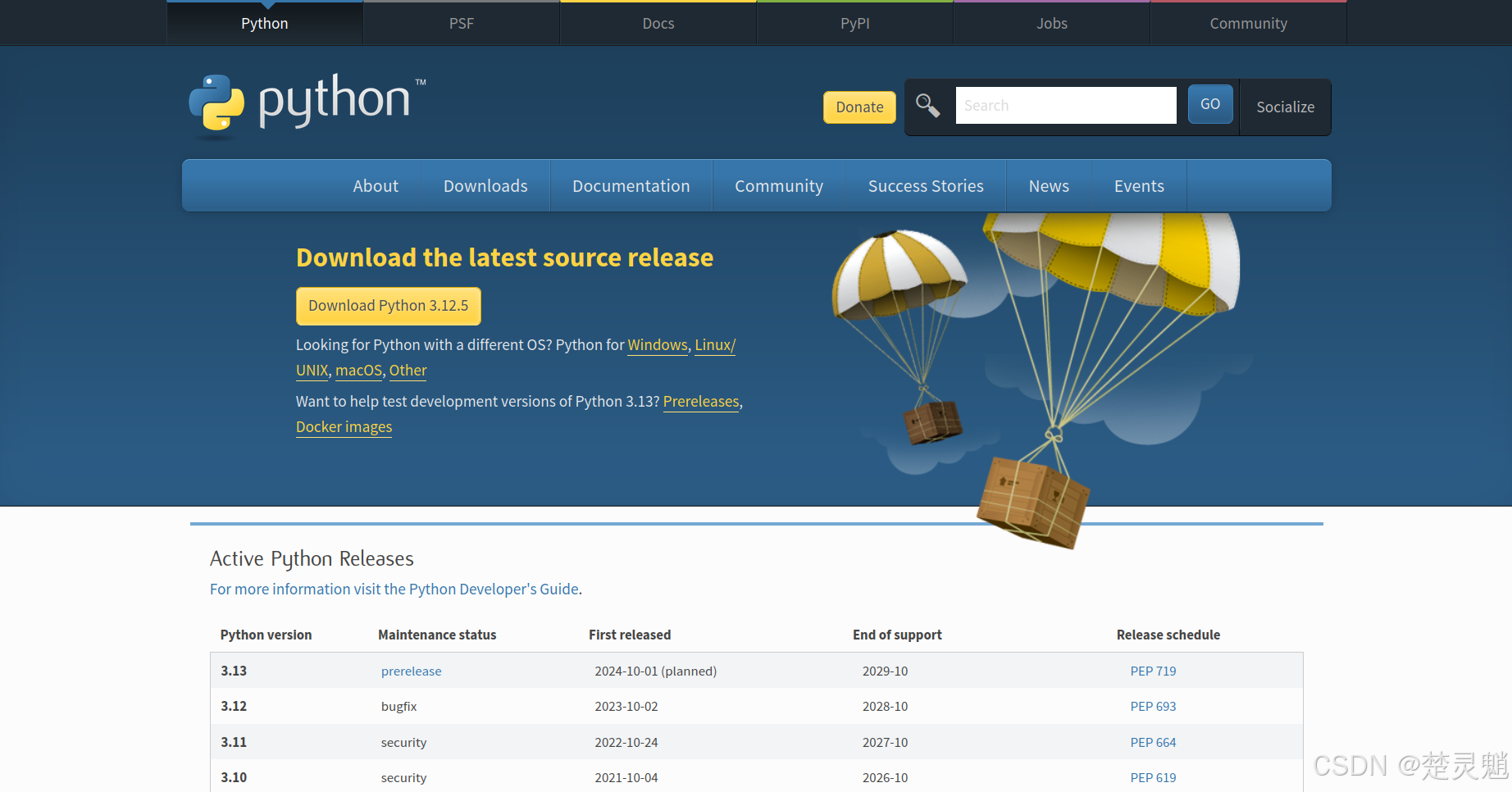The image size is (1512, 792).
Task: Click the 2022-10-24 release date
Action: [x=626, y=743]
